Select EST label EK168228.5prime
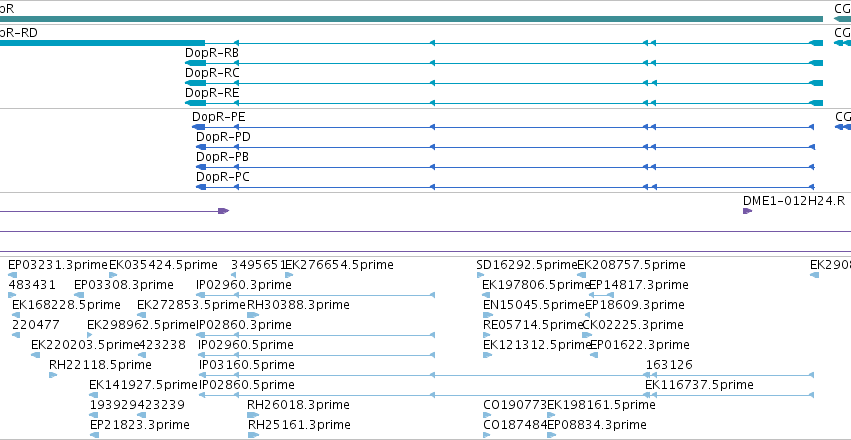851x440 pixels. [66, 305]
